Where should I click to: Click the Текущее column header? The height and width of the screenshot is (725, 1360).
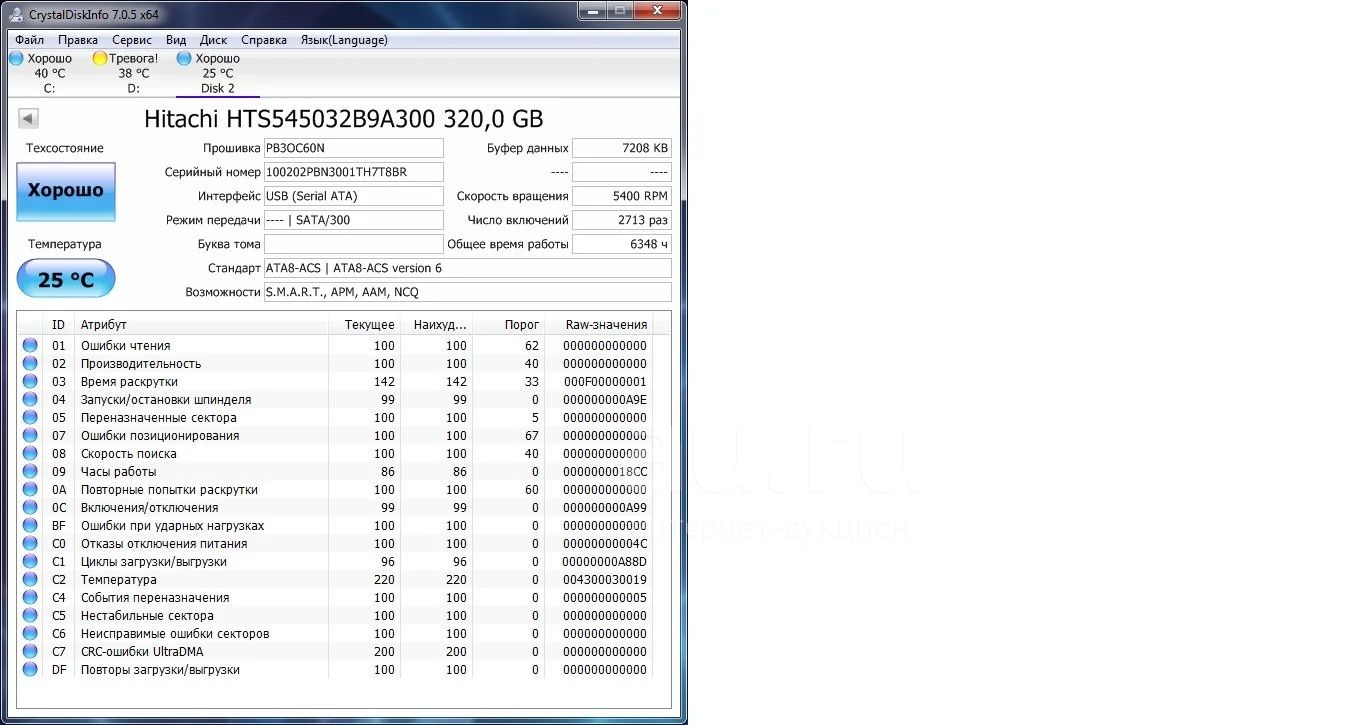(x=365, y=324)
